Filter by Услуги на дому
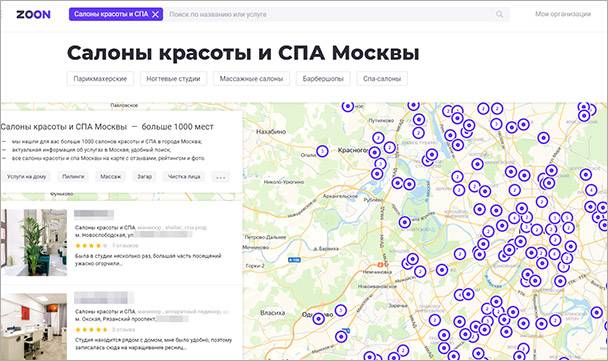Image resolution: width=608 pixels, height=361 pixels. pyautogui.click(x=26, y=177)
